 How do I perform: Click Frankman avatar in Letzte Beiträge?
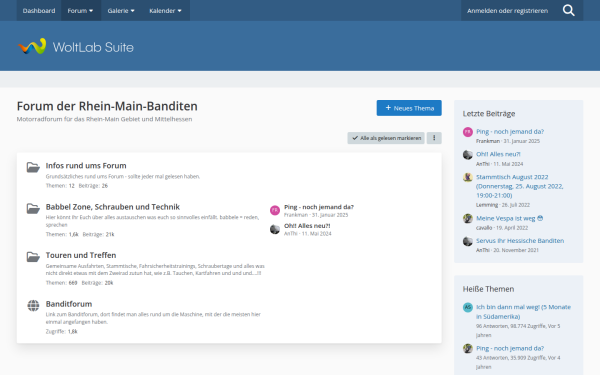click(468, 132)
